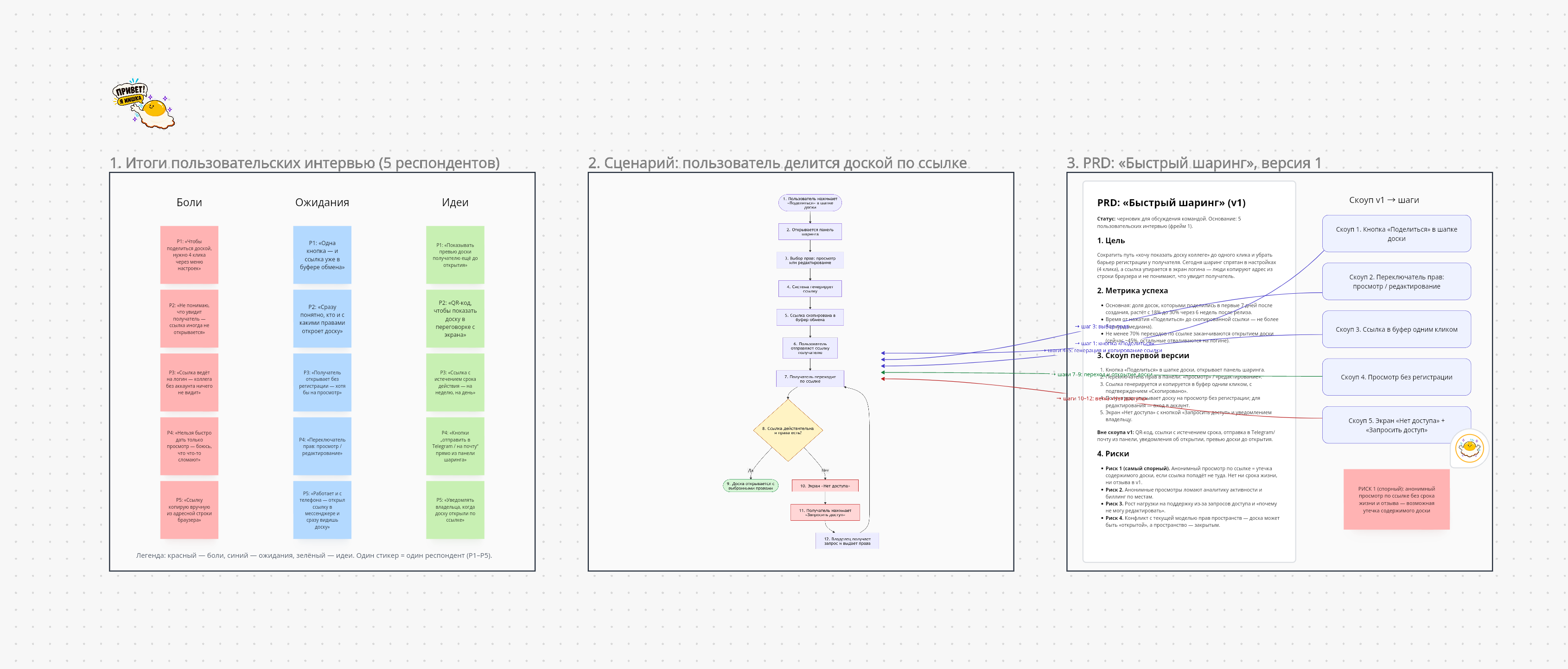
Task: Select green sticky «P3: Ссылка с истечением срока»
Action: (455, 383)
